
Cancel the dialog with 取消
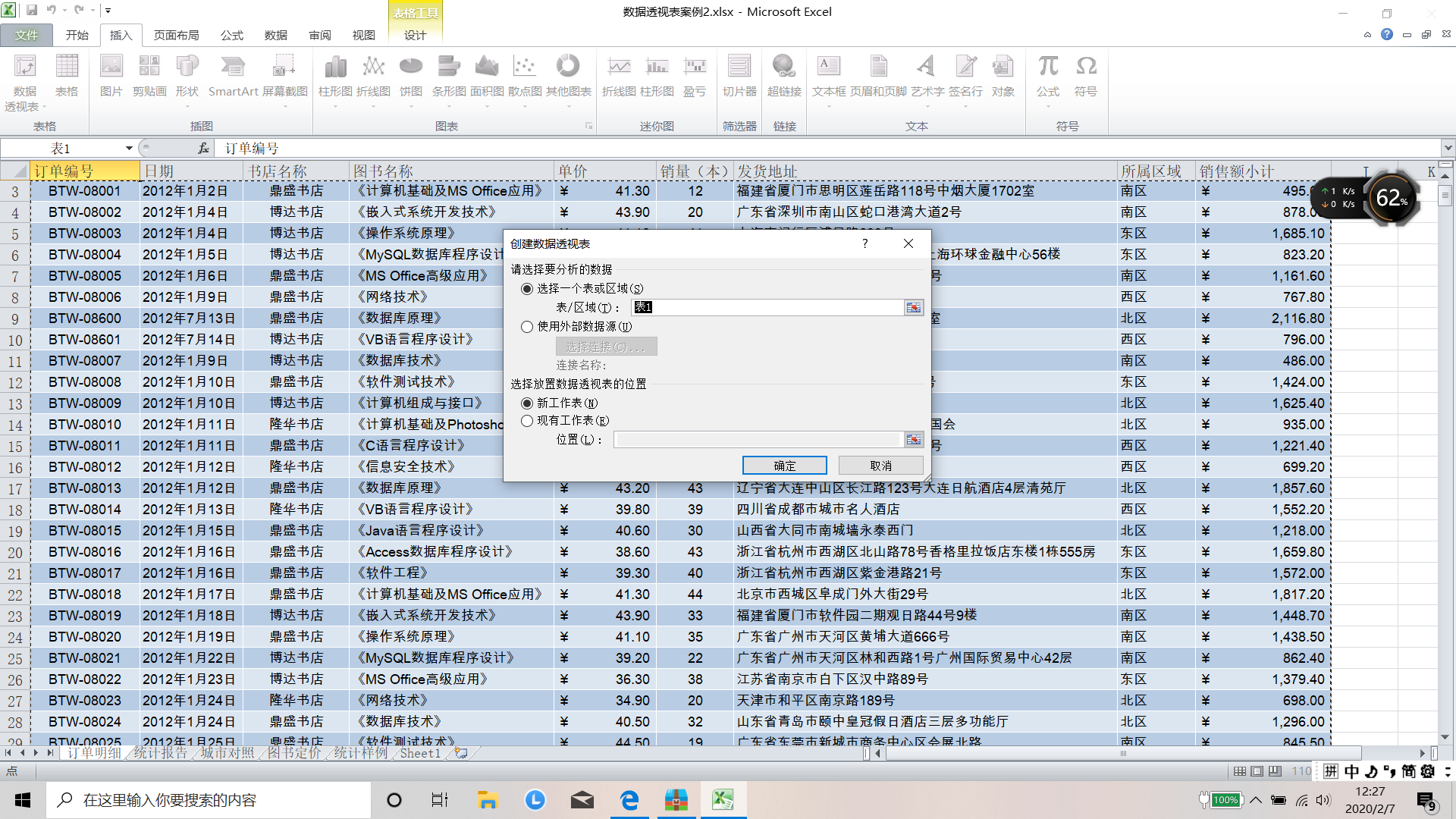tap(880, 466)
